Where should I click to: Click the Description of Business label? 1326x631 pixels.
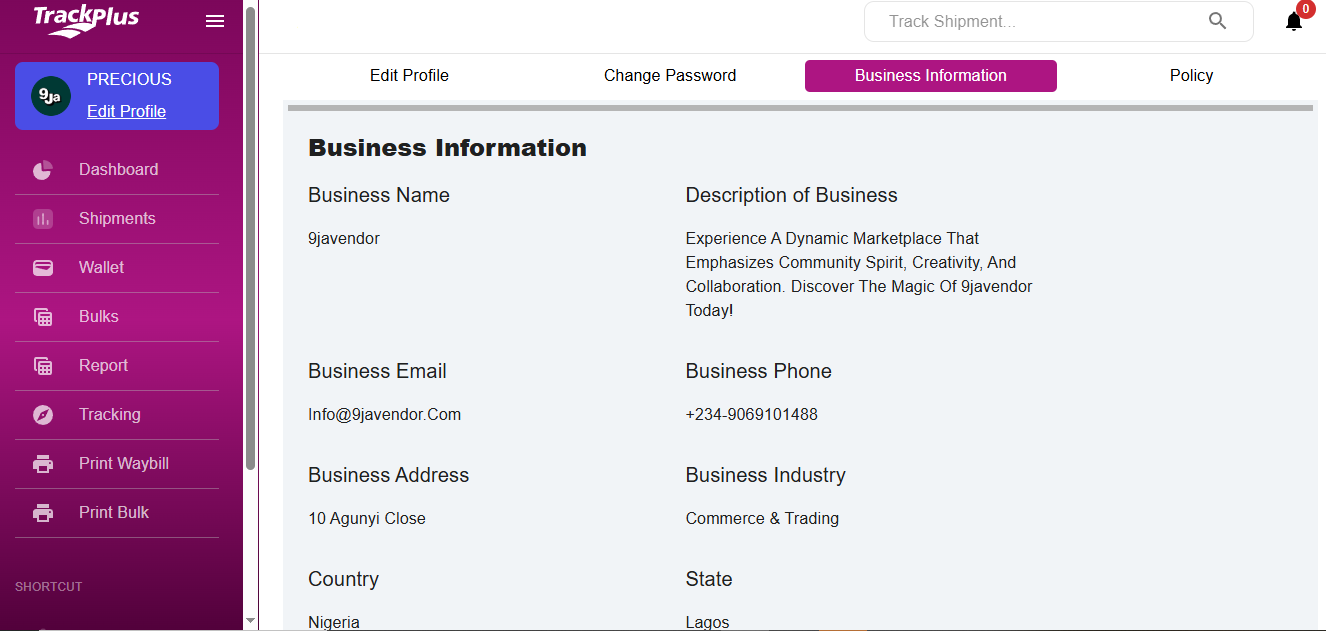tap(791, 195)
